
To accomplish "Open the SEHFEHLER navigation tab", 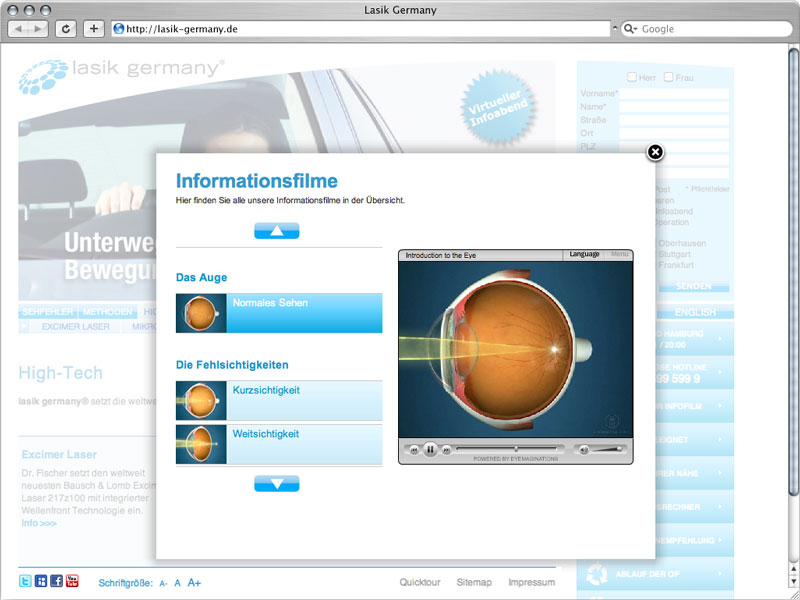I will tap(48, 312).
